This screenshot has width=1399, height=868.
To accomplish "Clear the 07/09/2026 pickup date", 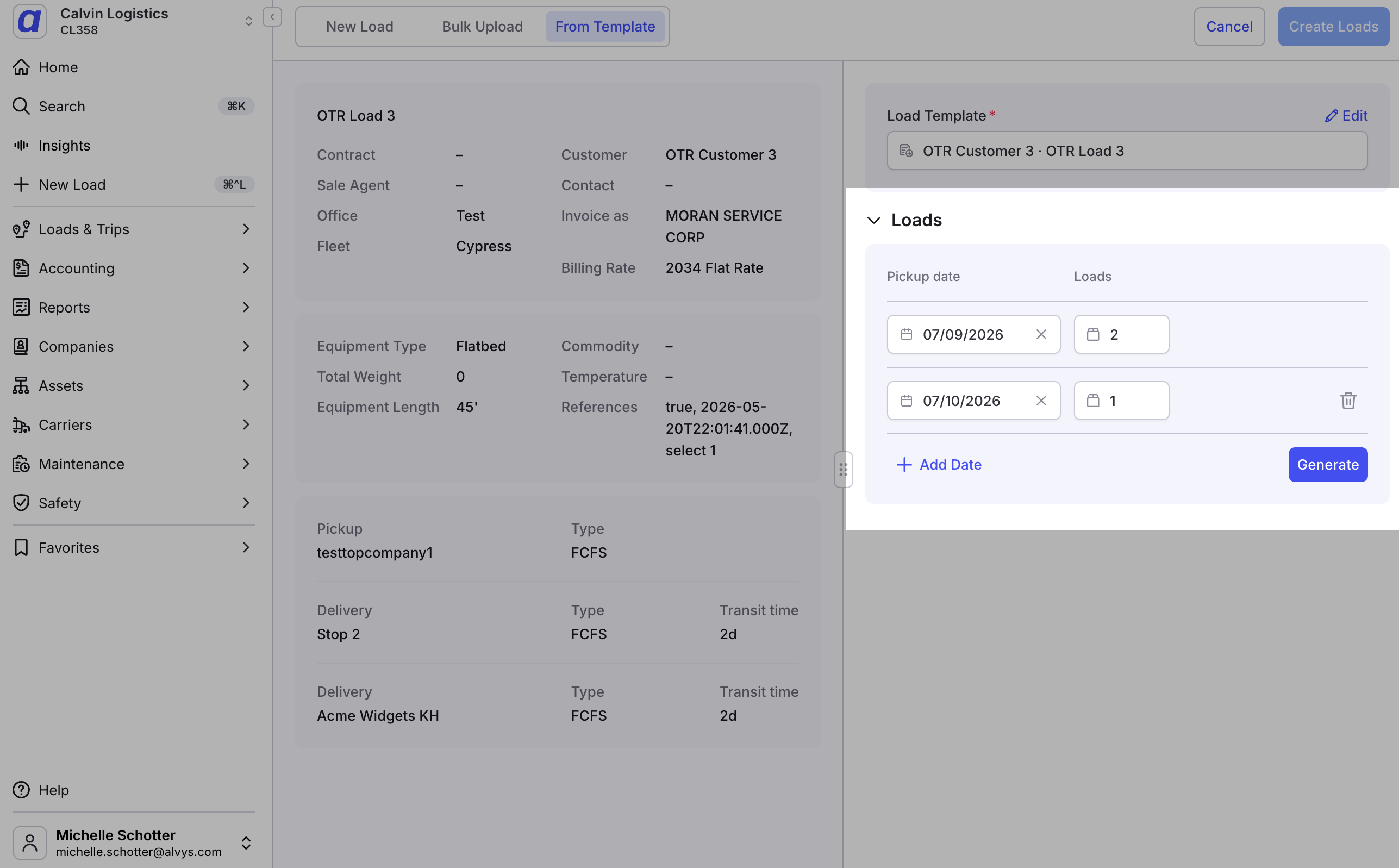I will 1041,334.
